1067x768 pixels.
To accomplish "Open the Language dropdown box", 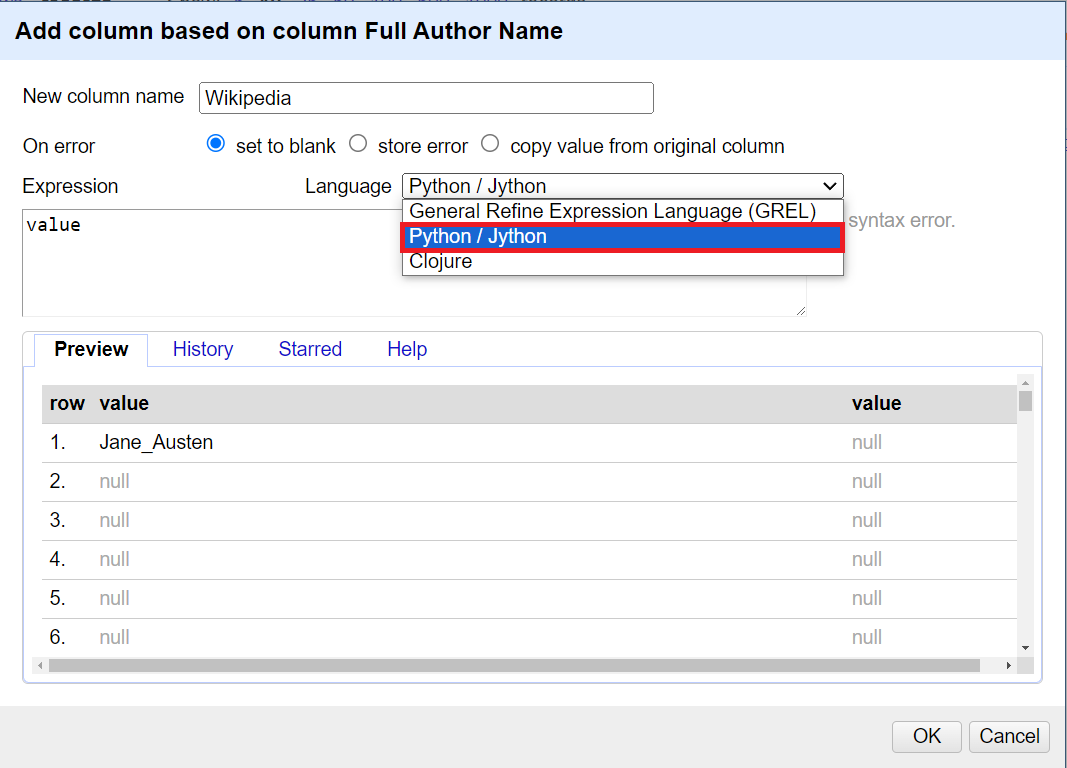I will 622,186.
